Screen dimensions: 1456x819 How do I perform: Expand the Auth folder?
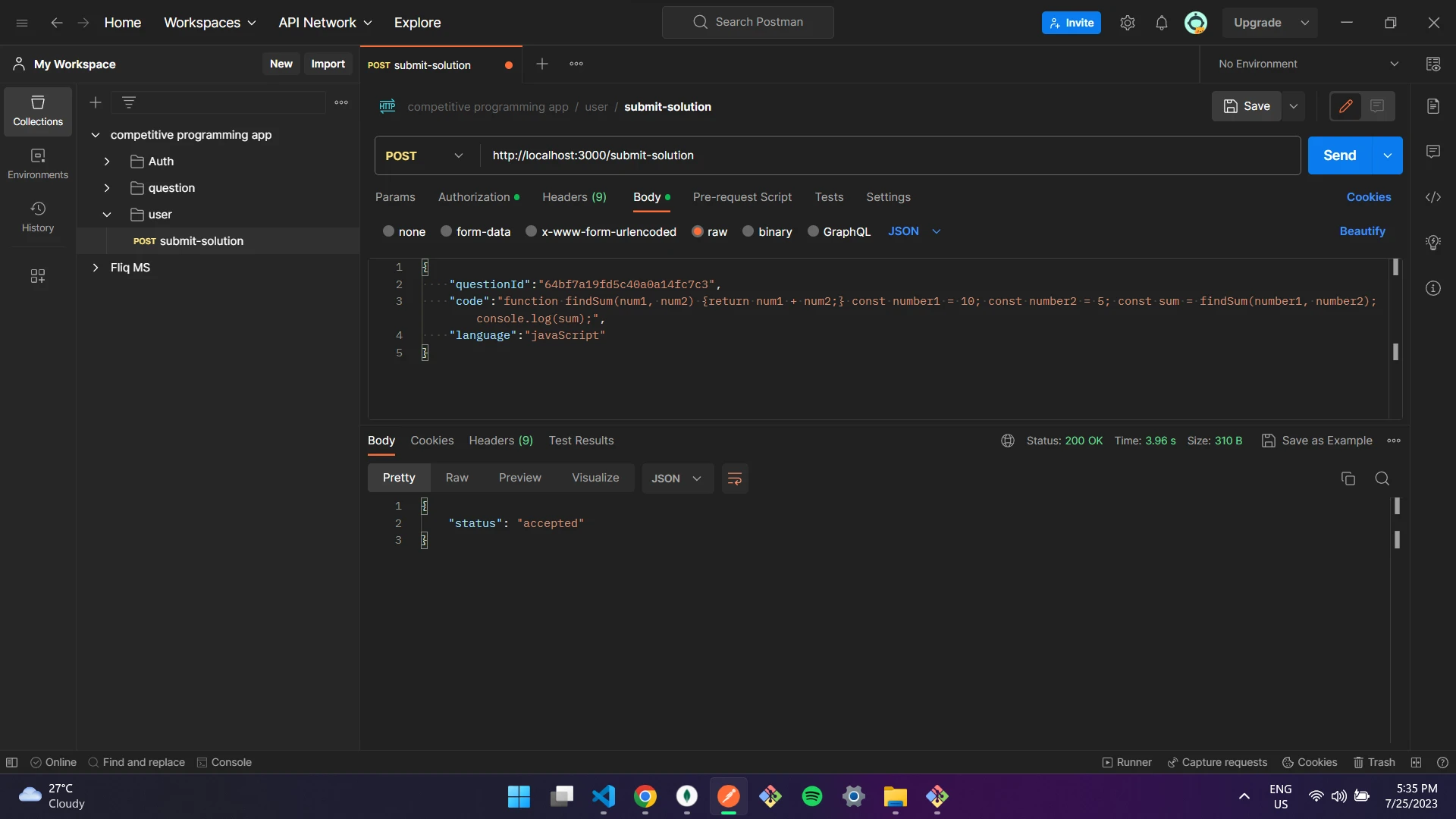(x=107, y=162)
